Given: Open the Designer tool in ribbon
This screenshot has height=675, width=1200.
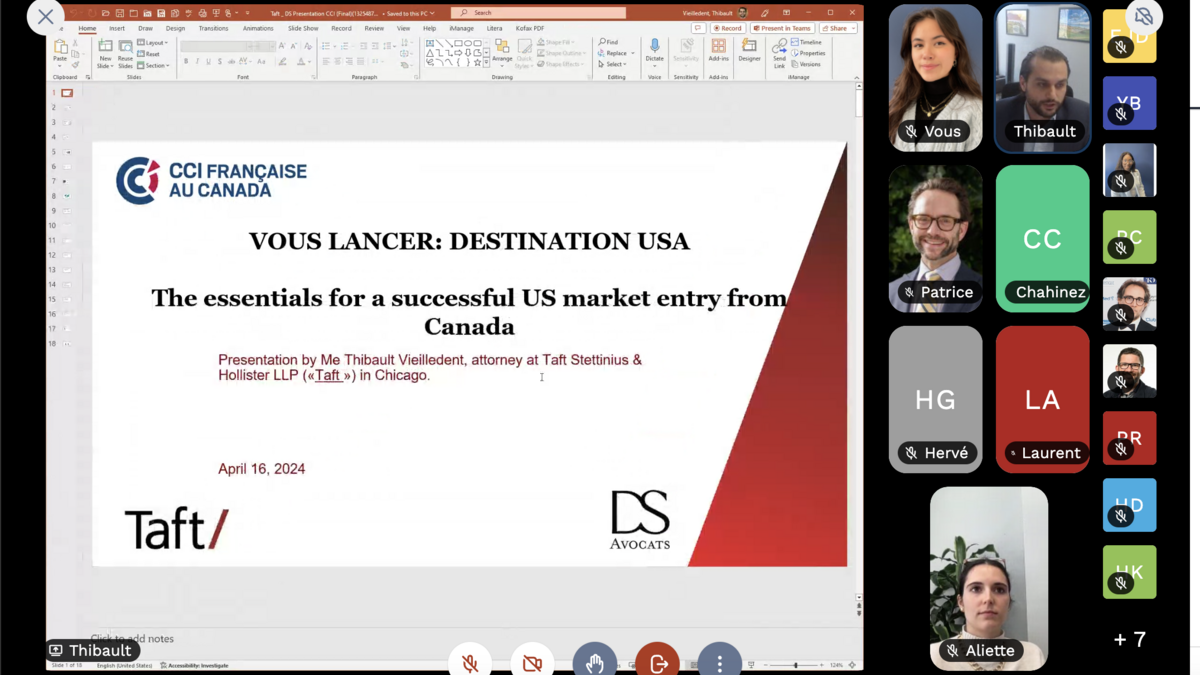Looking at the screenshot, I should pos(749,51).
